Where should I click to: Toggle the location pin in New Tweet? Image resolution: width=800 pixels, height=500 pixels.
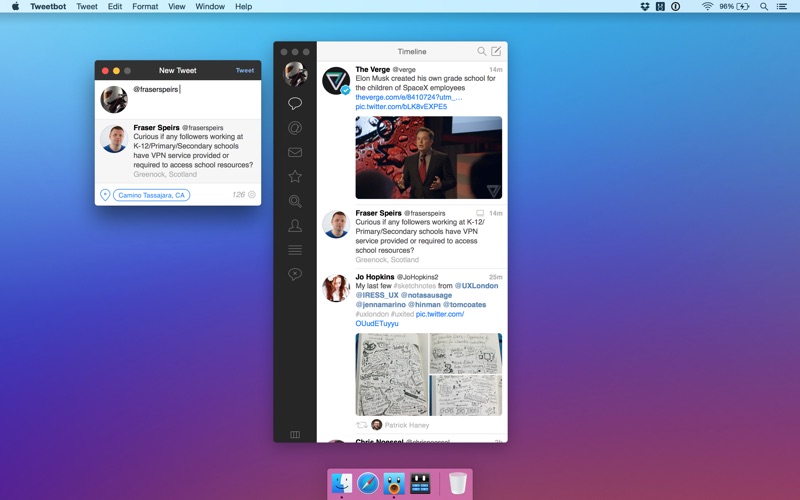click(x=105, y=195)
